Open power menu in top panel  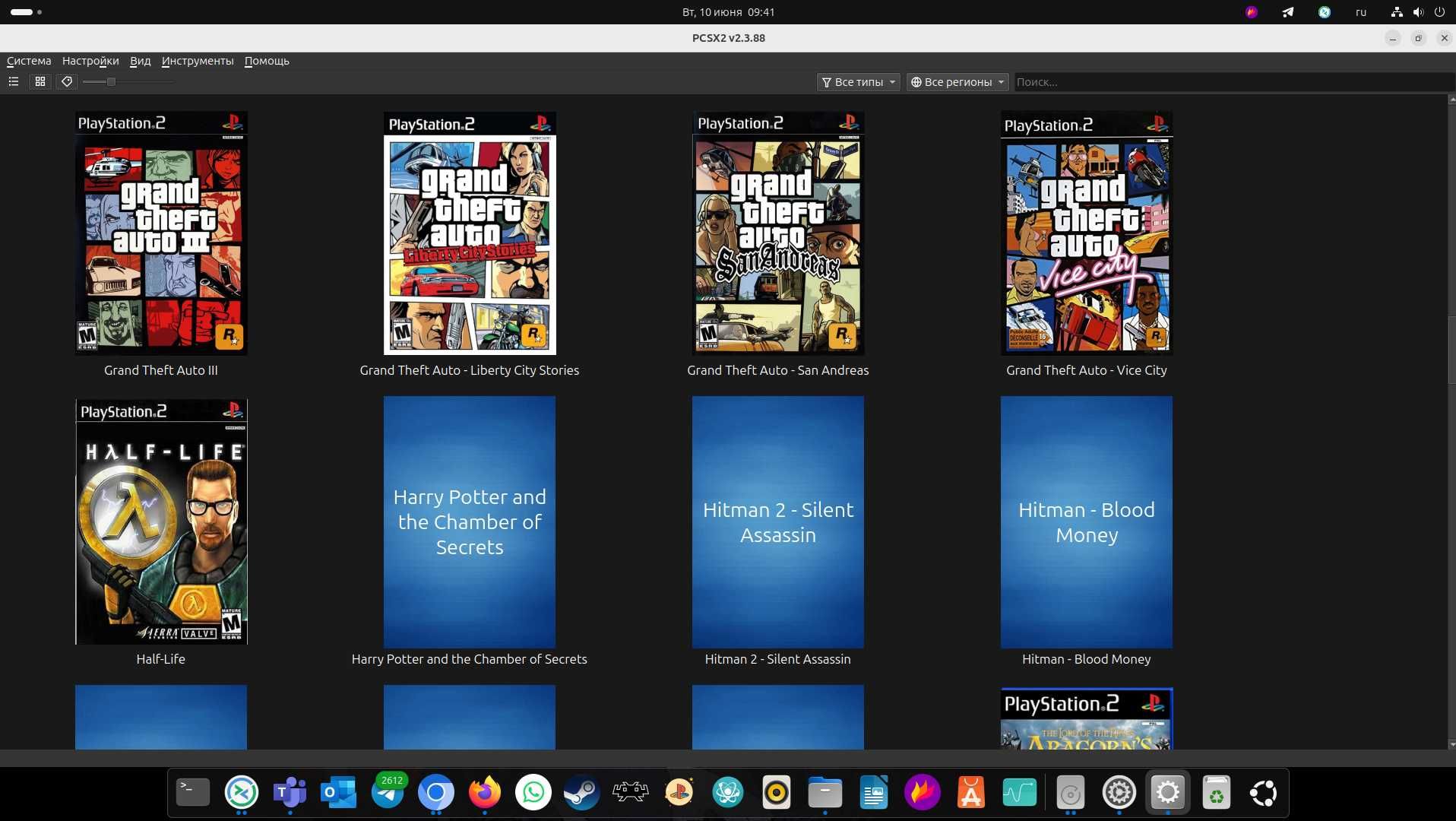click(1439, 12)
